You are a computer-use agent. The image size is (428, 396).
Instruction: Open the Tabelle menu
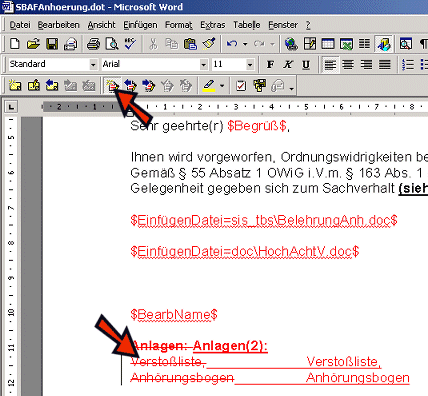[247, 25]
